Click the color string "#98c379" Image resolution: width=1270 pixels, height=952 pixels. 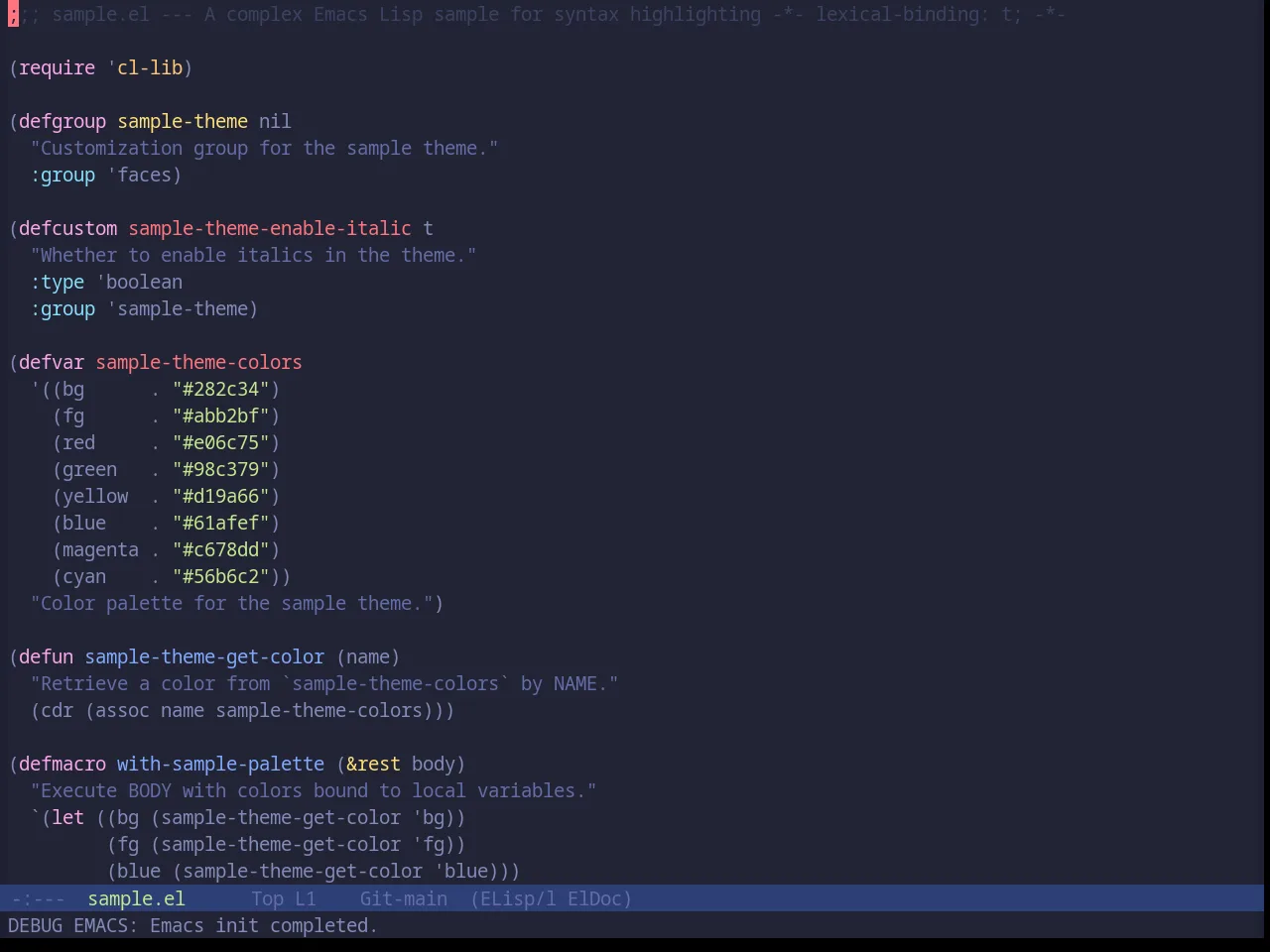(x=220, y=469)
